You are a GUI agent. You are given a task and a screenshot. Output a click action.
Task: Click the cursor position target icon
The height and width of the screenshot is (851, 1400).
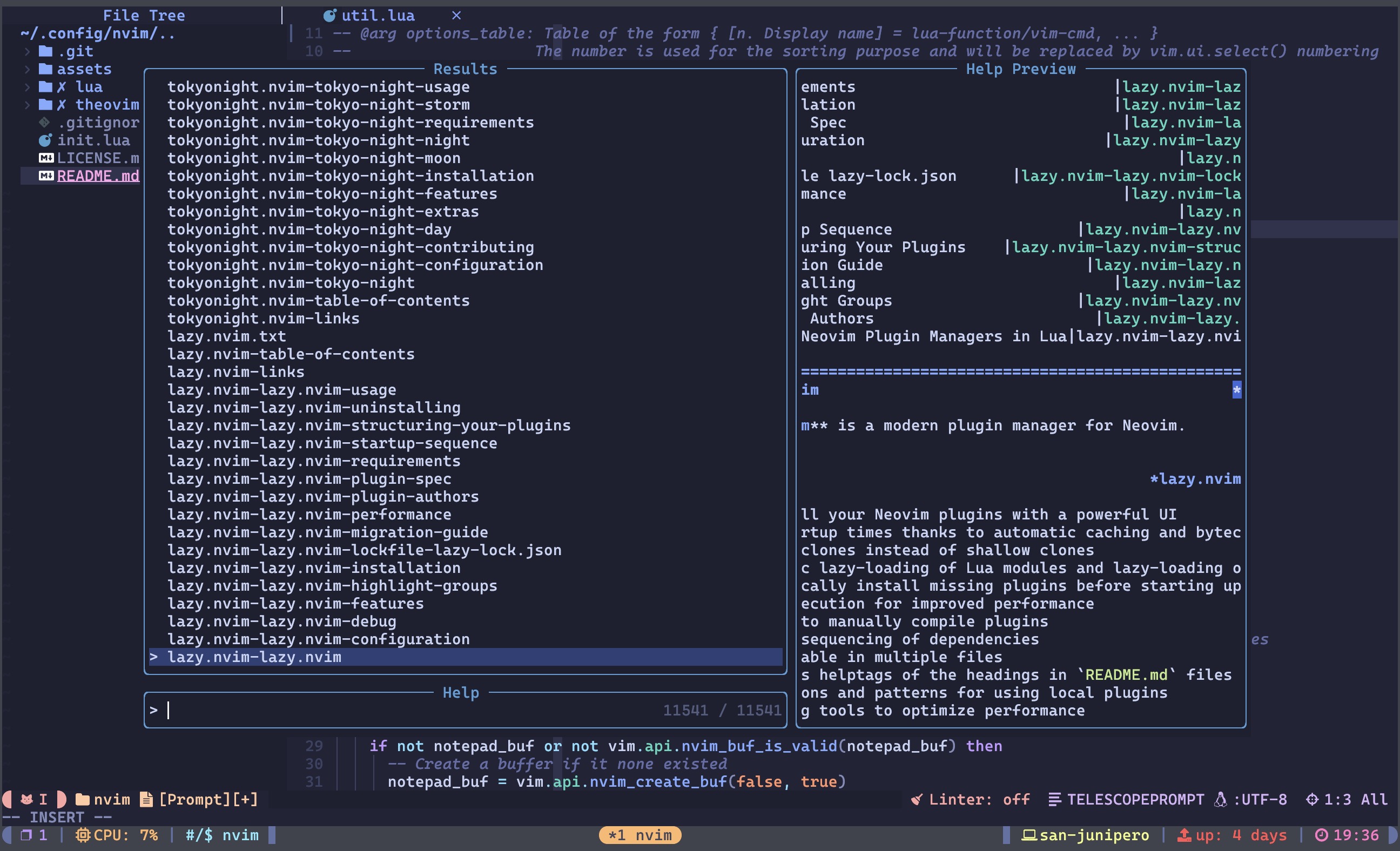[1312, 799]
